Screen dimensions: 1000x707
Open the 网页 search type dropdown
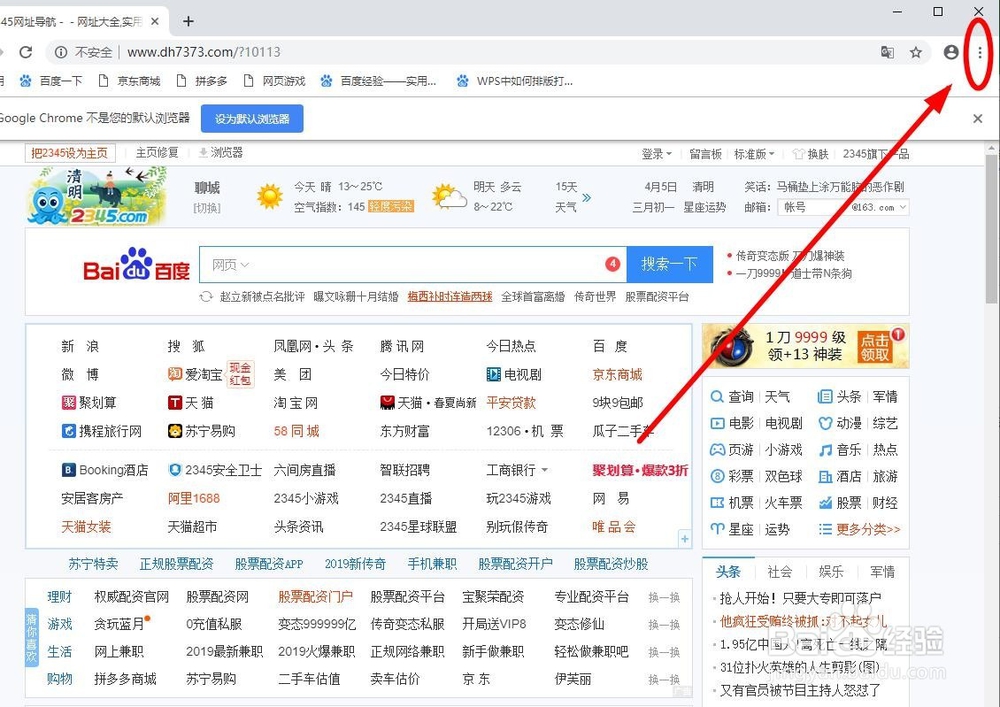[x=230, y=265]
